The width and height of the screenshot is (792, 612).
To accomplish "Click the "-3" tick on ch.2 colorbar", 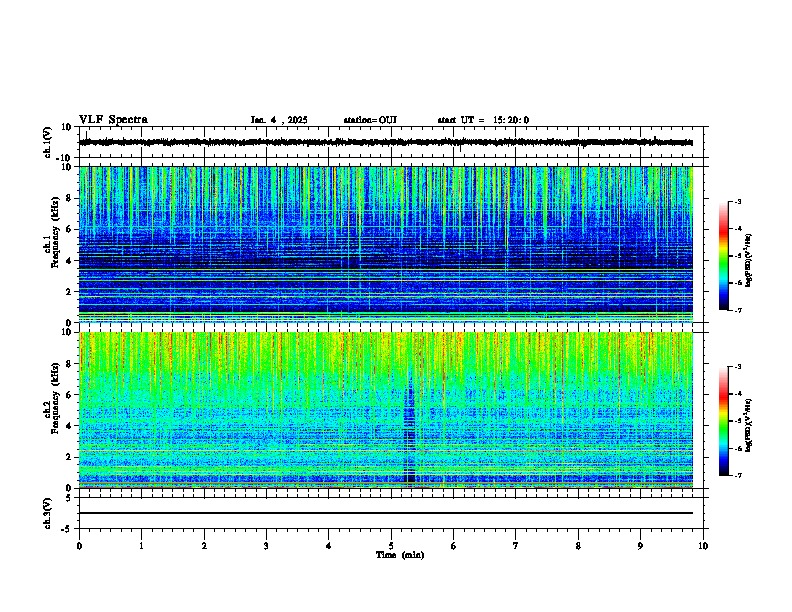I will pos(738,367).
